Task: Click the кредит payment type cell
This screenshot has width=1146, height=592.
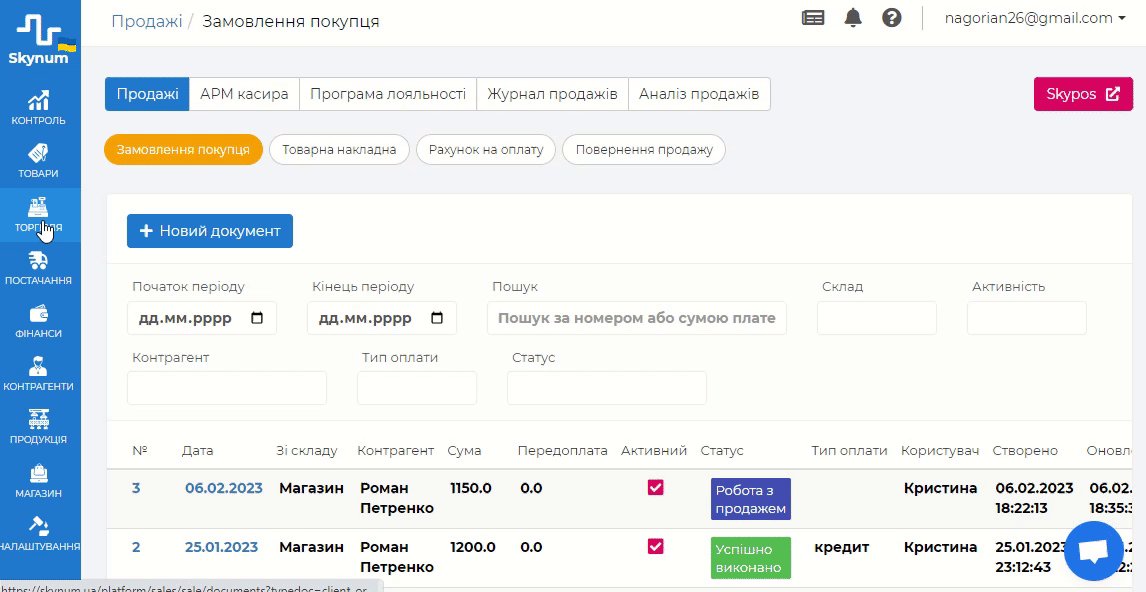Action: tap(842, 547)
